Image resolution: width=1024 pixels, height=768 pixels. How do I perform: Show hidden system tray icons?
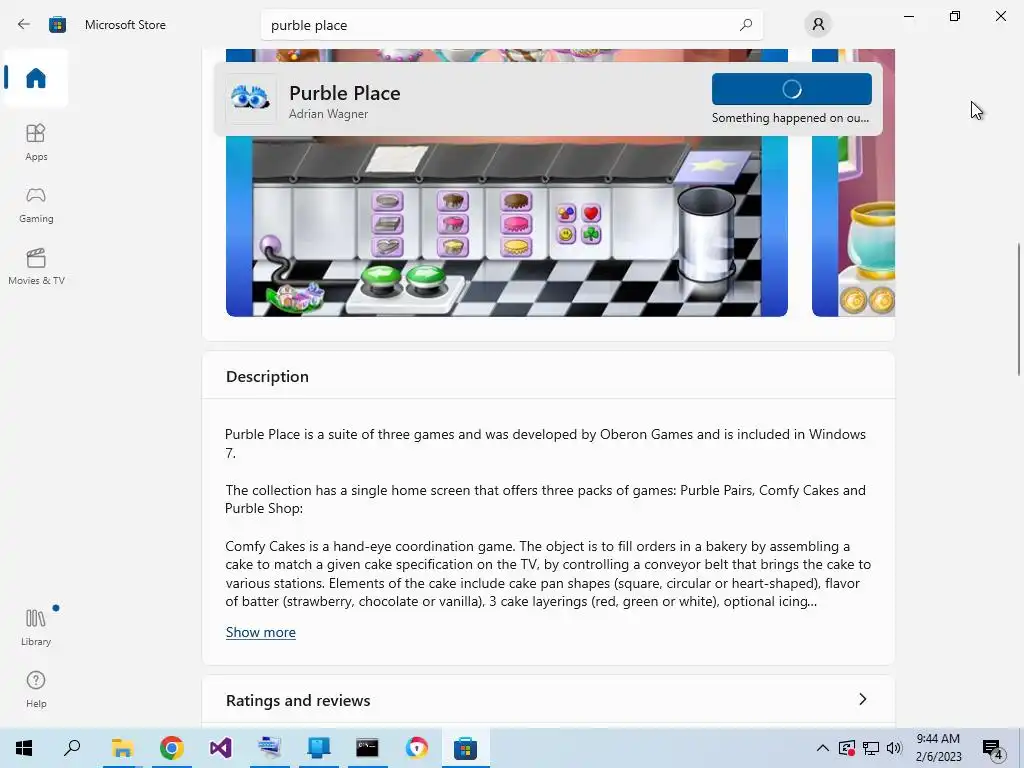coord(823,748)
